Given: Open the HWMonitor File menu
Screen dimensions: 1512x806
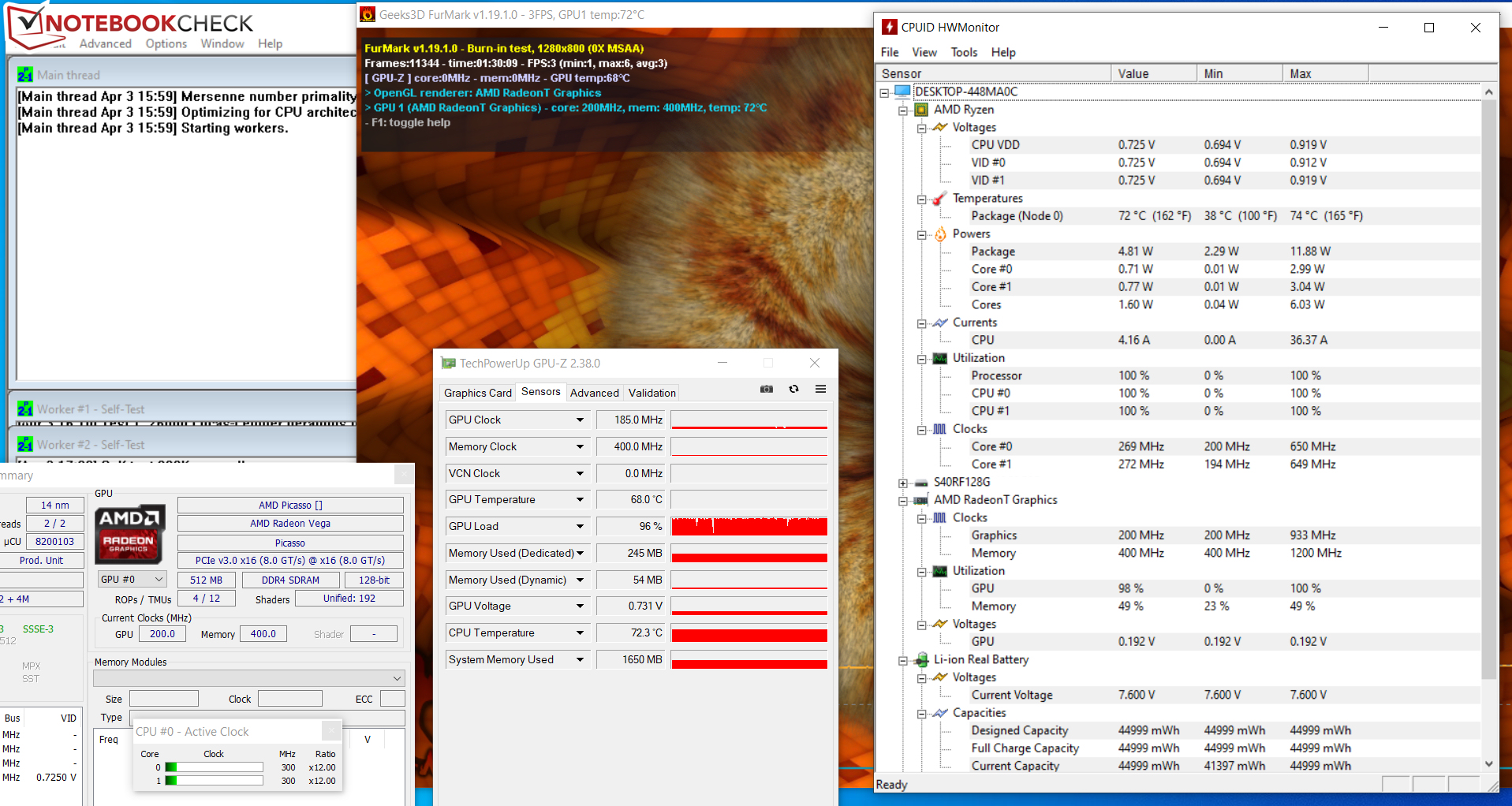Looking at the screenshot, I should [890, 53].
